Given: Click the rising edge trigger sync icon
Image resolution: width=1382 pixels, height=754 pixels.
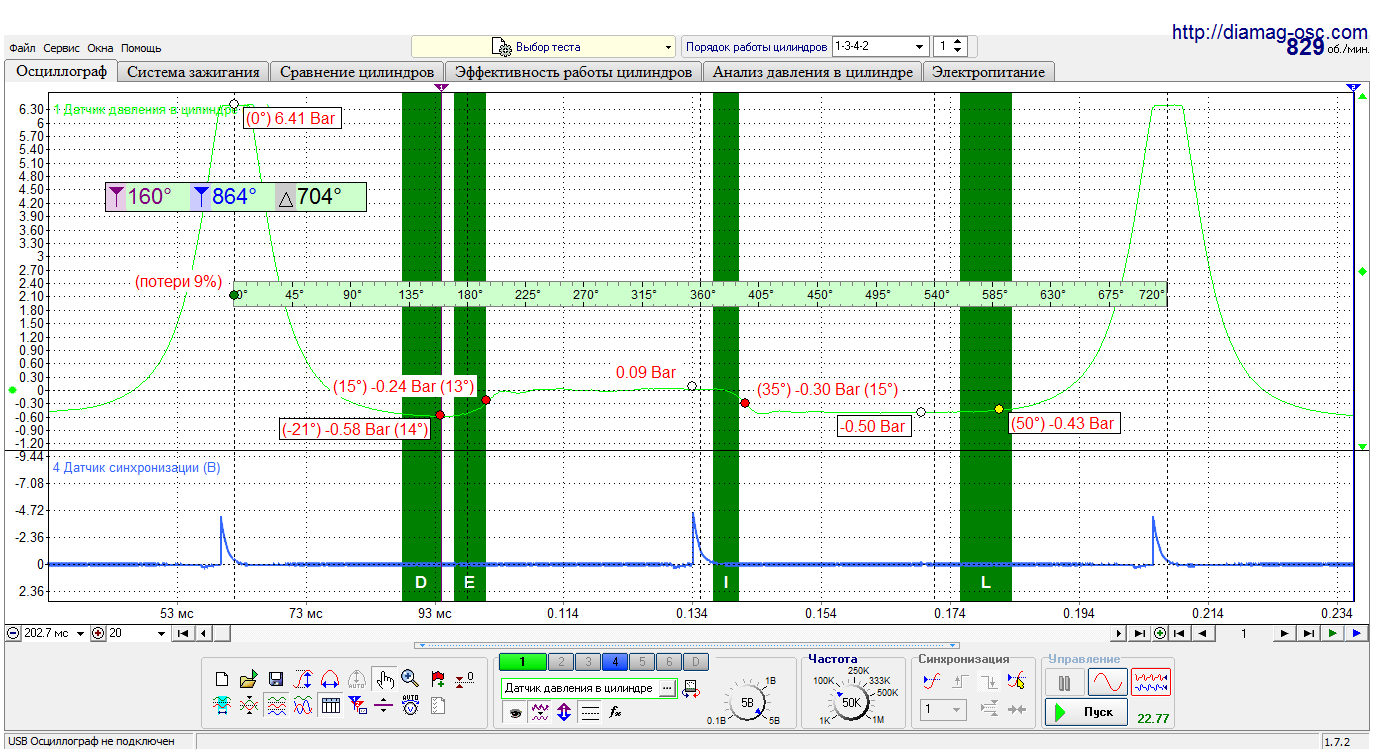Looking at the screenshot, I should tap(961, 681).
